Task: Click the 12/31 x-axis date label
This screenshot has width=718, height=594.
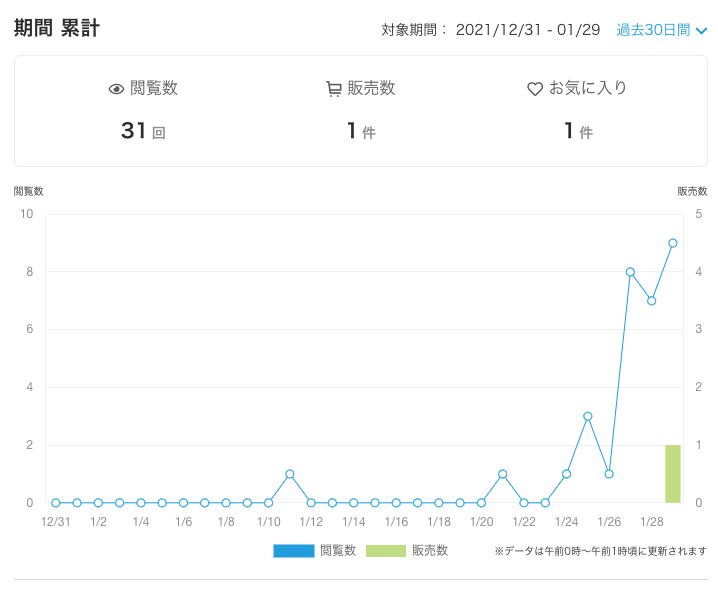Action: coord(56,522)
